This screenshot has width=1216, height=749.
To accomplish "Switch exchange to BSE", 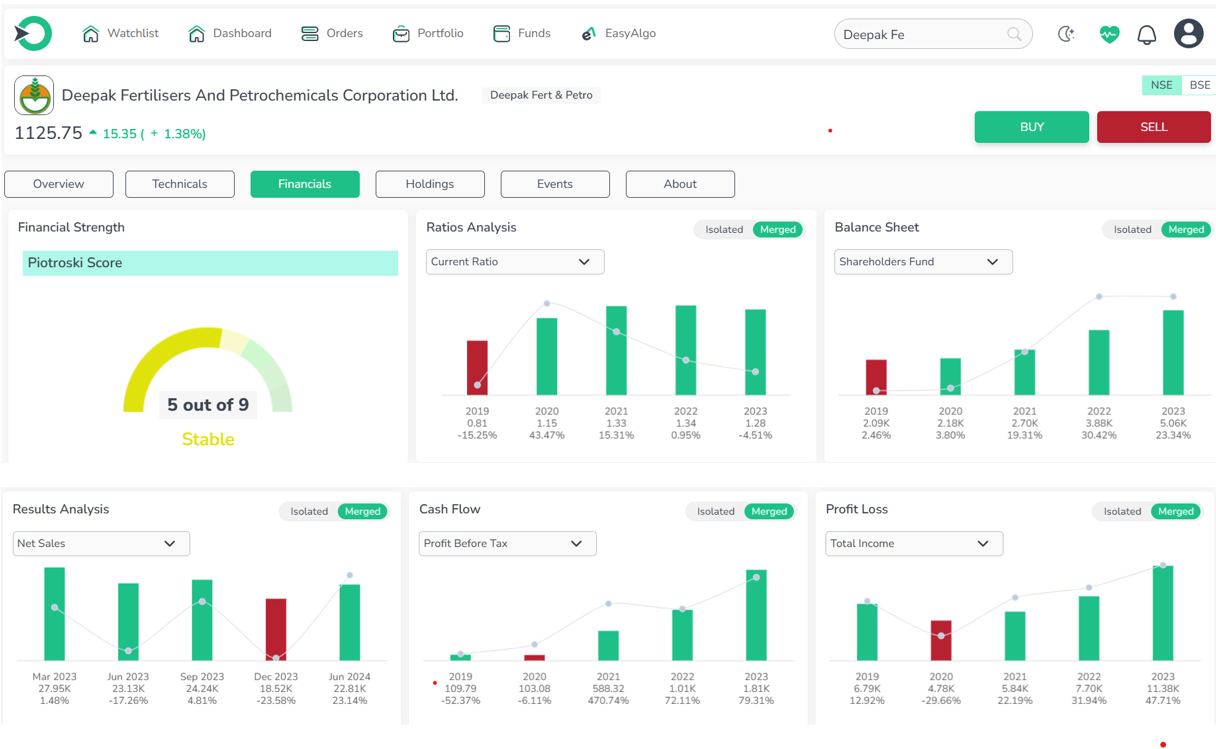I will pyautogui.click(x=1199, y=85).
